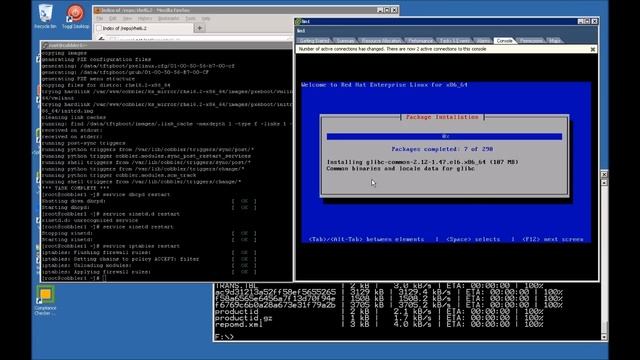Screen dimensions: 640x360
Task: Launch the Toggl Desktop shortcut
Action: coord(75,16)
